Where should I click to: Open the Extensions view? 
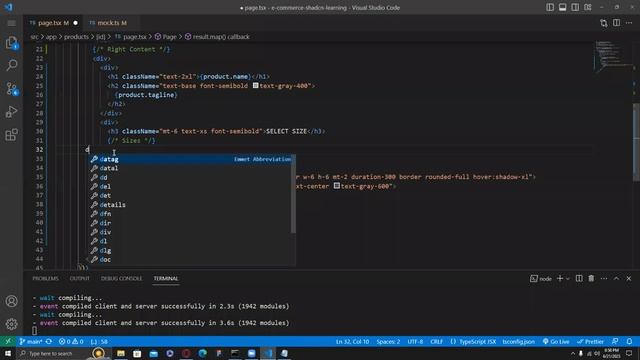tap(11, 135)
